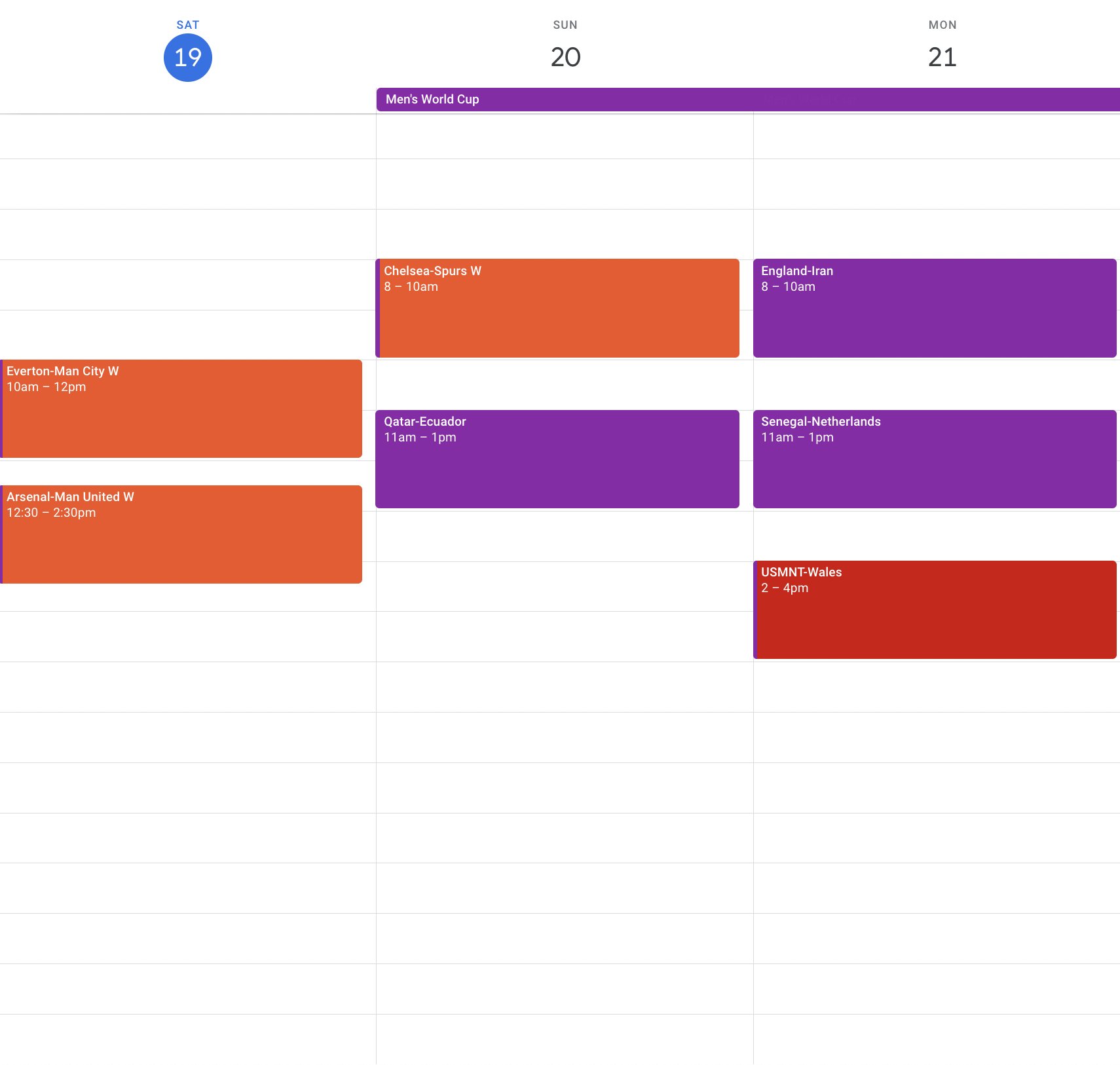The width and height of the screenshot is (1120, 1065).
Task: Open Arsenal-Man United W event
Action: [181, 534]
